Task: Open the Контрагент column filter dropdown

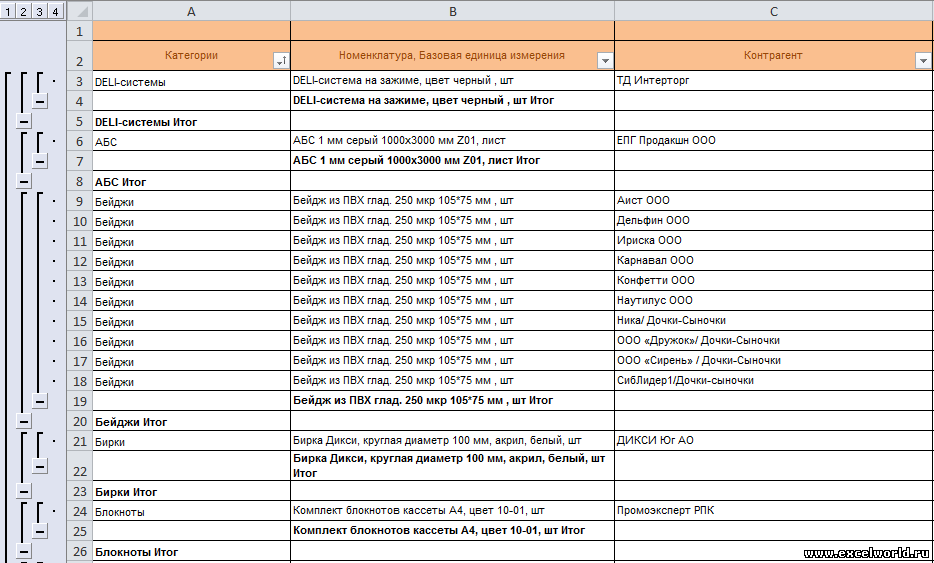Action: (923, 61)
